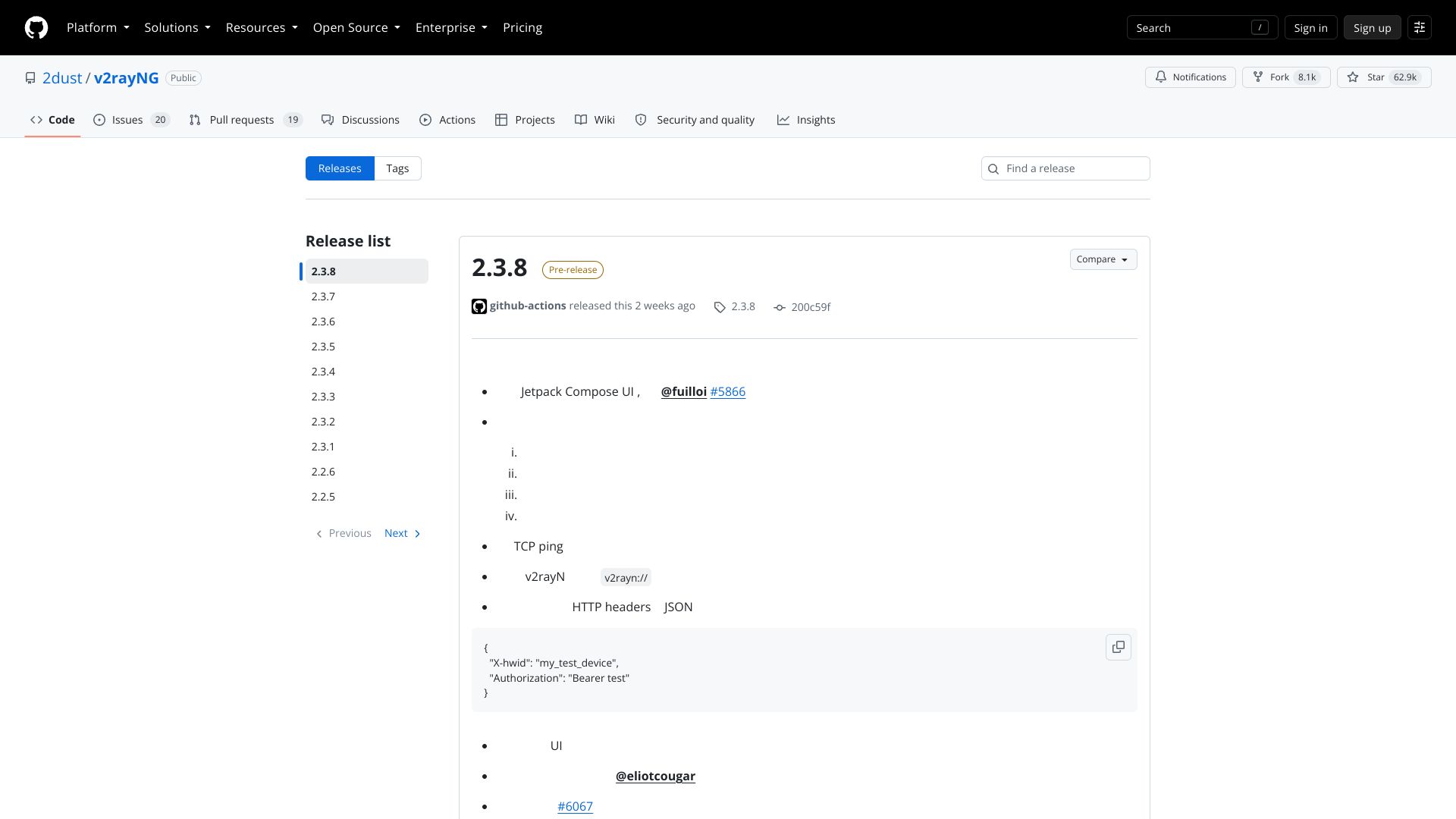Expand the Solutions menu
The height and width of the screenshot is (819, 1456).
[x=177, y=28]
